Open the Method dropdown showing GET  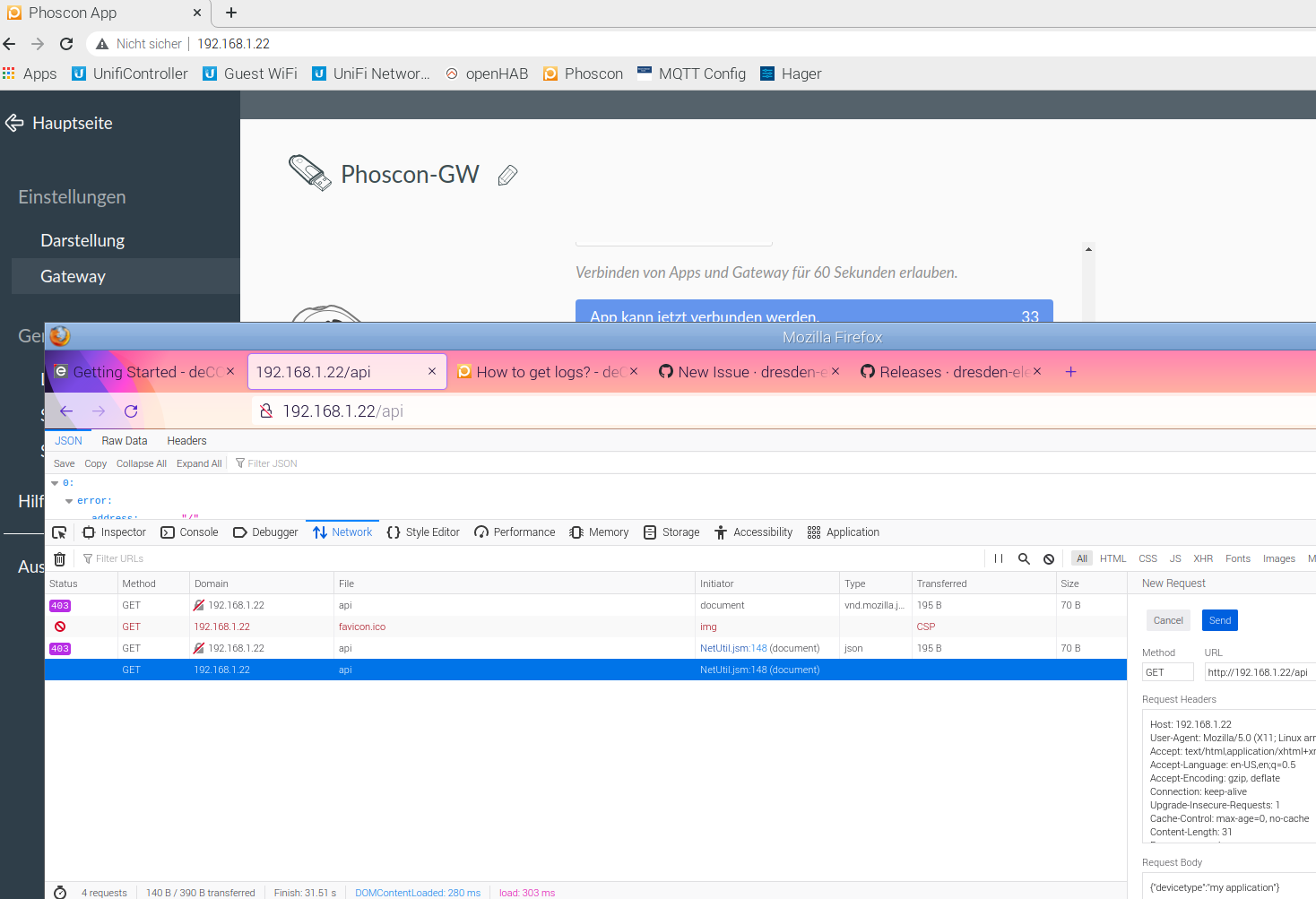[x=1167, y=672]
